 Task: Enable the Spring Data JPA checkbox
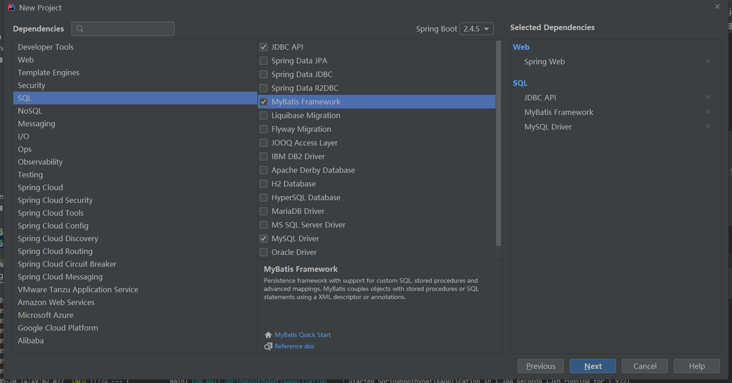[263, 61]
